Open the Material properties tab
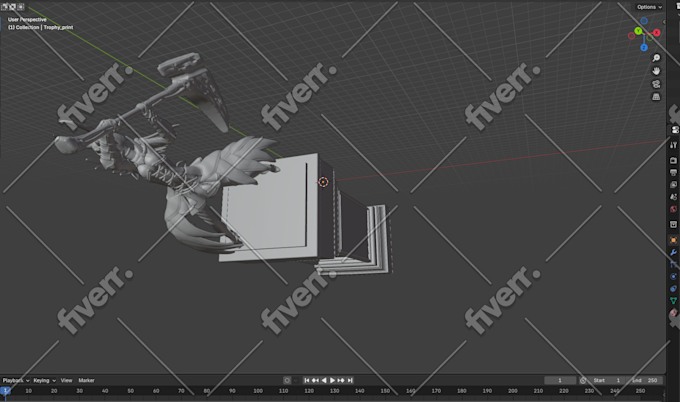 (673, 313)
